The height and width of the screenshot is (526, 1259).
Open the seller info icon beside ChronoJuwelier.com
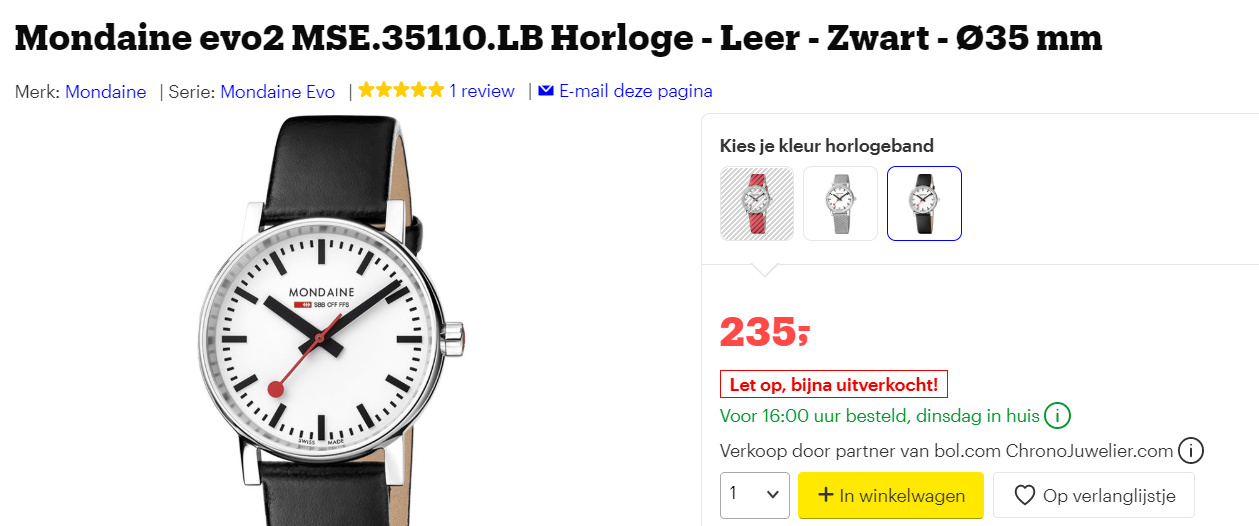[x=1190, y=451]
